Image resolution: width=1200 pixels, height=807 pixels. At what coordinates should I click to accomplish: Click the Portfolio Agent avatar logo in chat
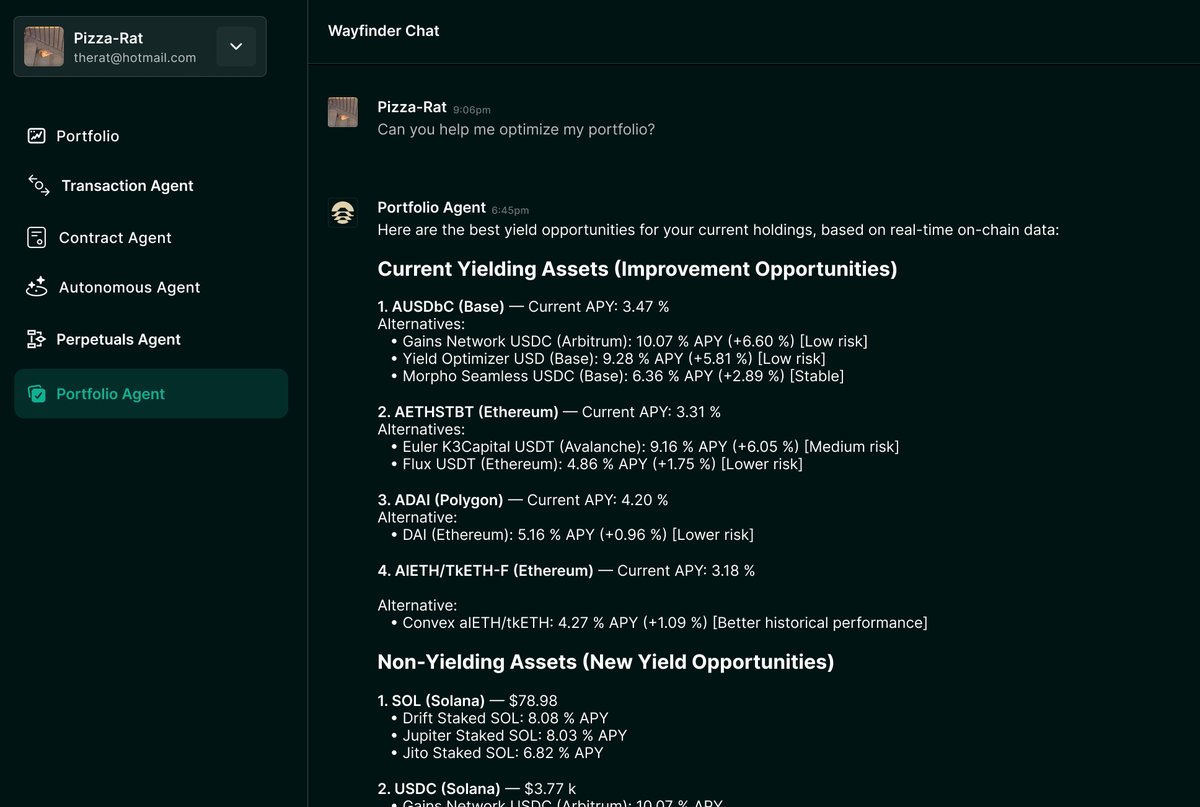point(343,213)
